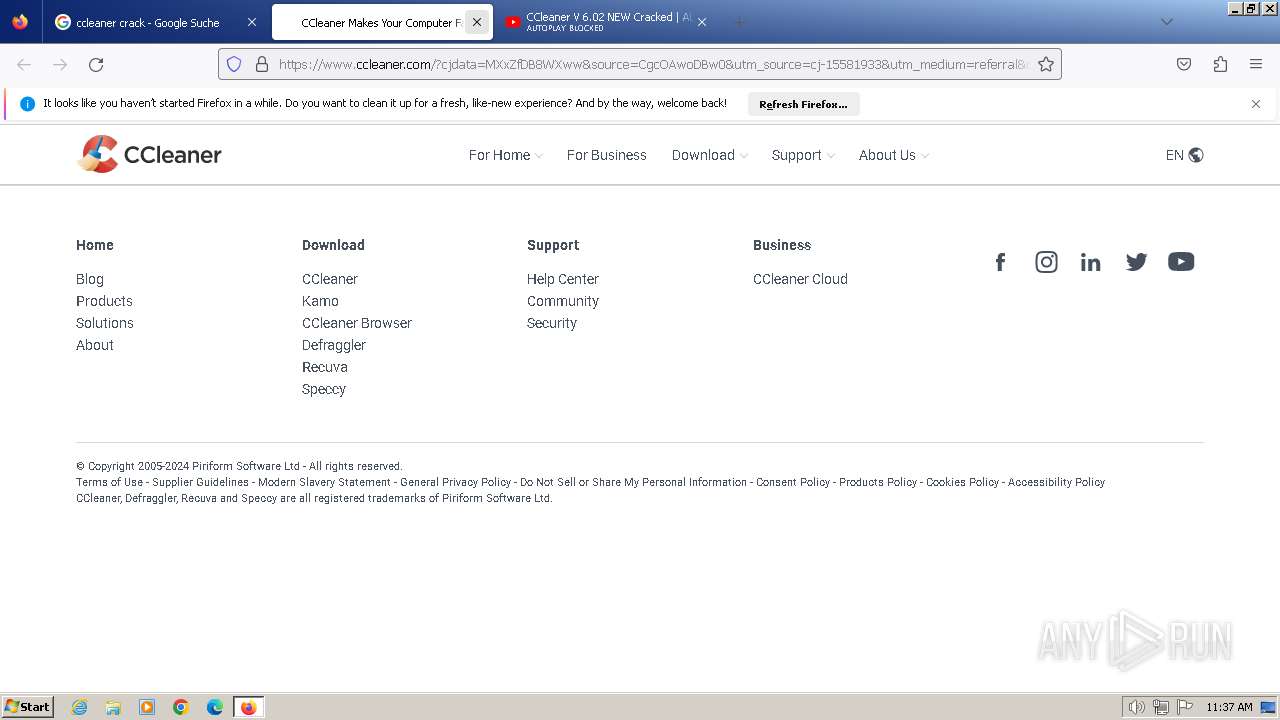Viewport: 1280px width, 720px height.
Task: Open the Solutions footer link
Action: (x=105, y=323)
